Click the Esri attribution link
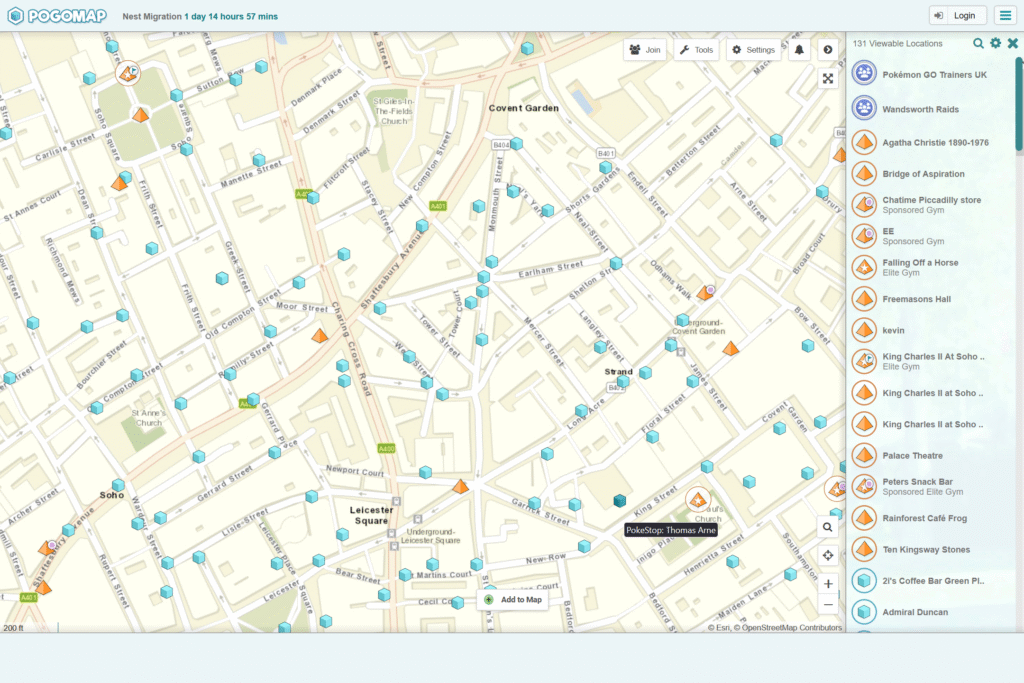The image size is (1024, 683). 722,627
